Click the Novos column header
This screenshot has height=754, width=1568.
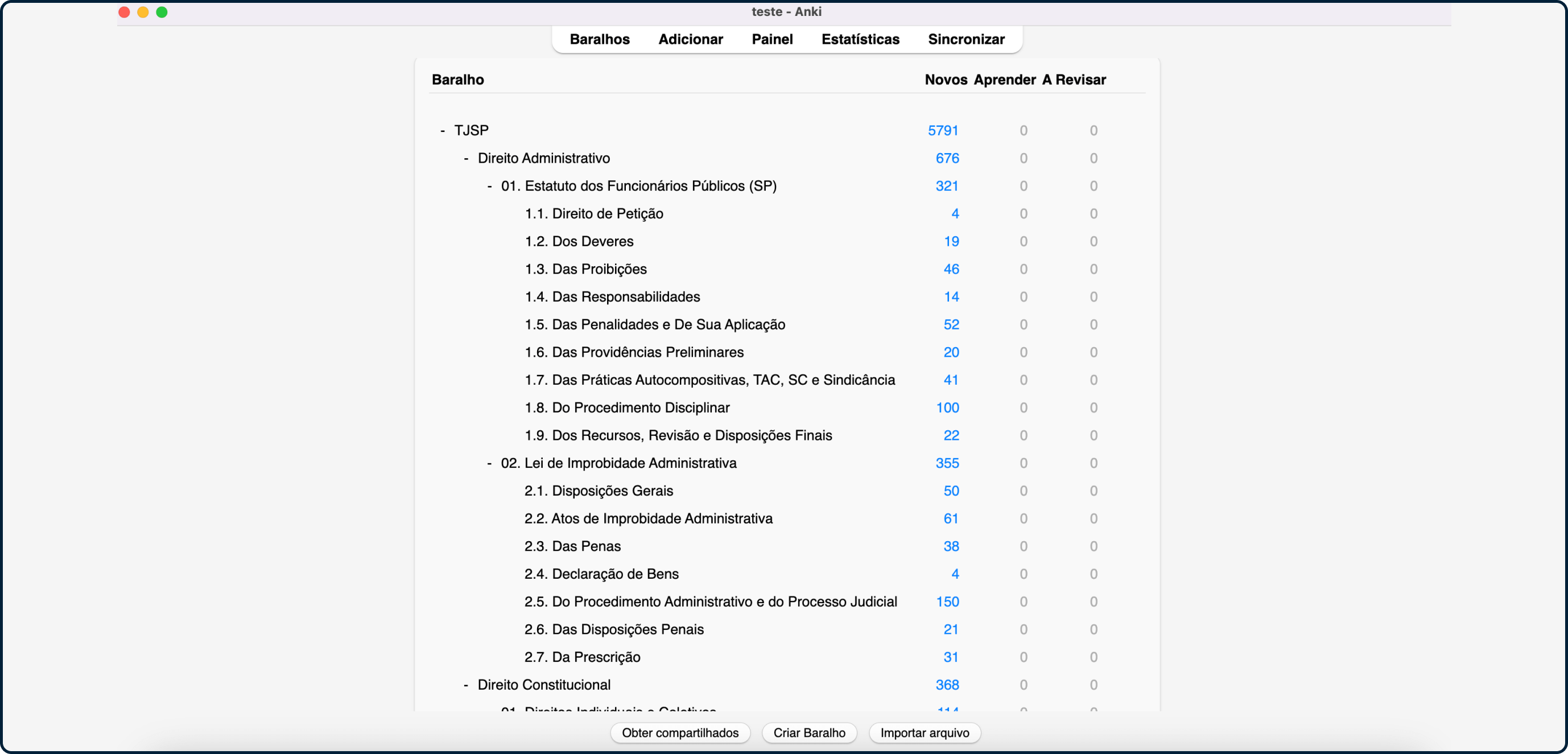pyautogui.click(x=946, y=80)
